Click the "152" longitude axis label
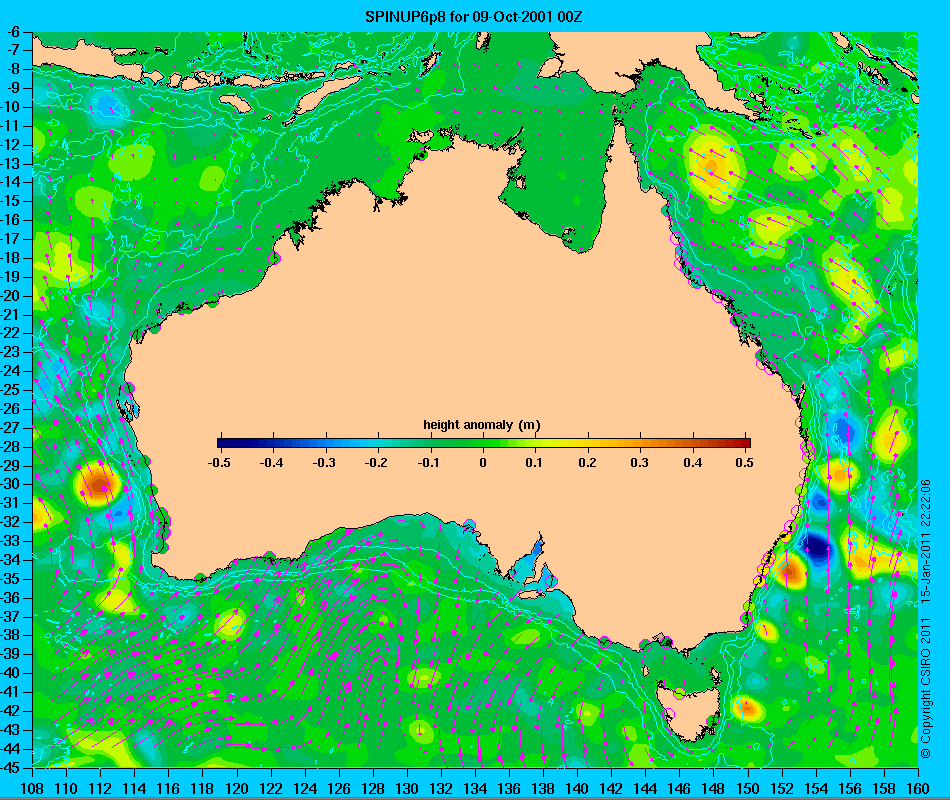 [x=782, y=788]
